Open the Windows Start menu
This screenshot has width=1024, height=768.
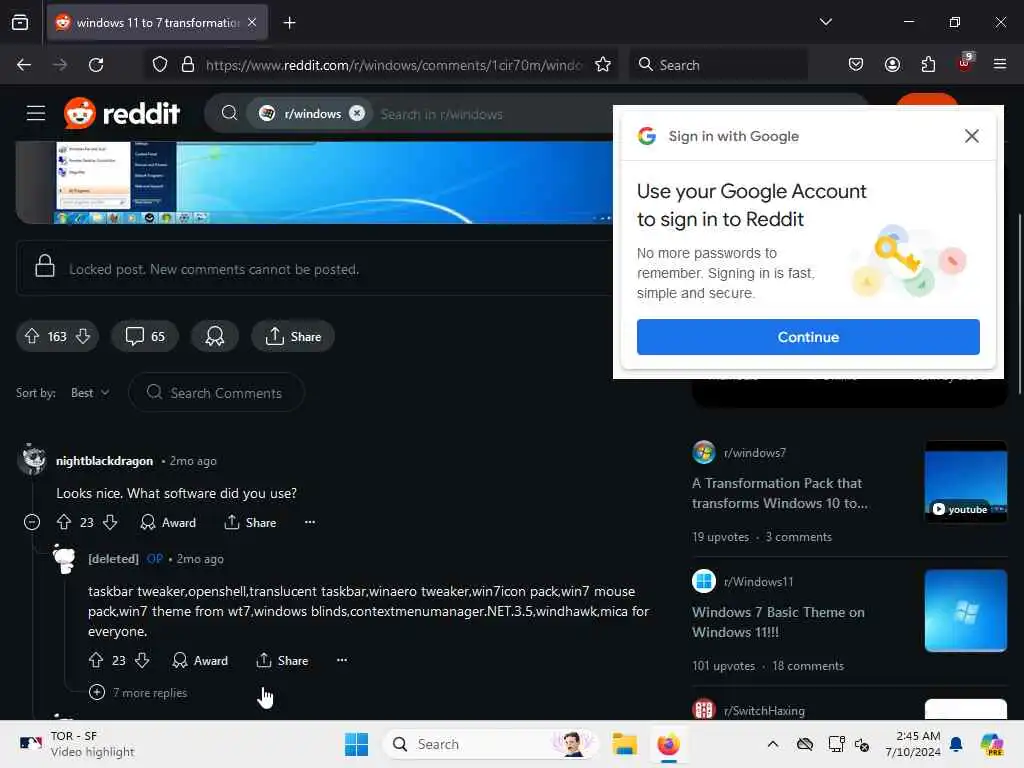pyautogui.click(x=357, y=744)
